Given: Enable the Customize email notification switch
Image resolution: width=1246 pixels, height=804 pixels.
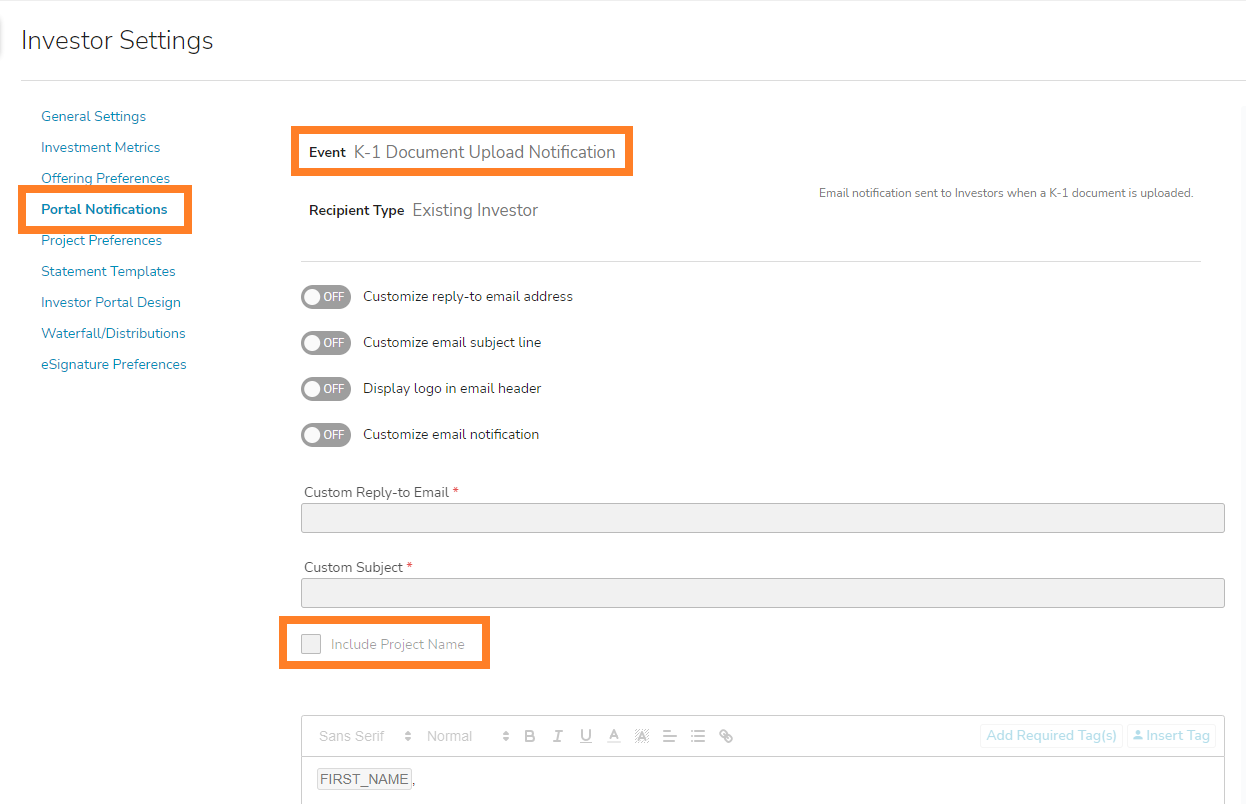Looking at the screenshot, I should pos(326,435).
